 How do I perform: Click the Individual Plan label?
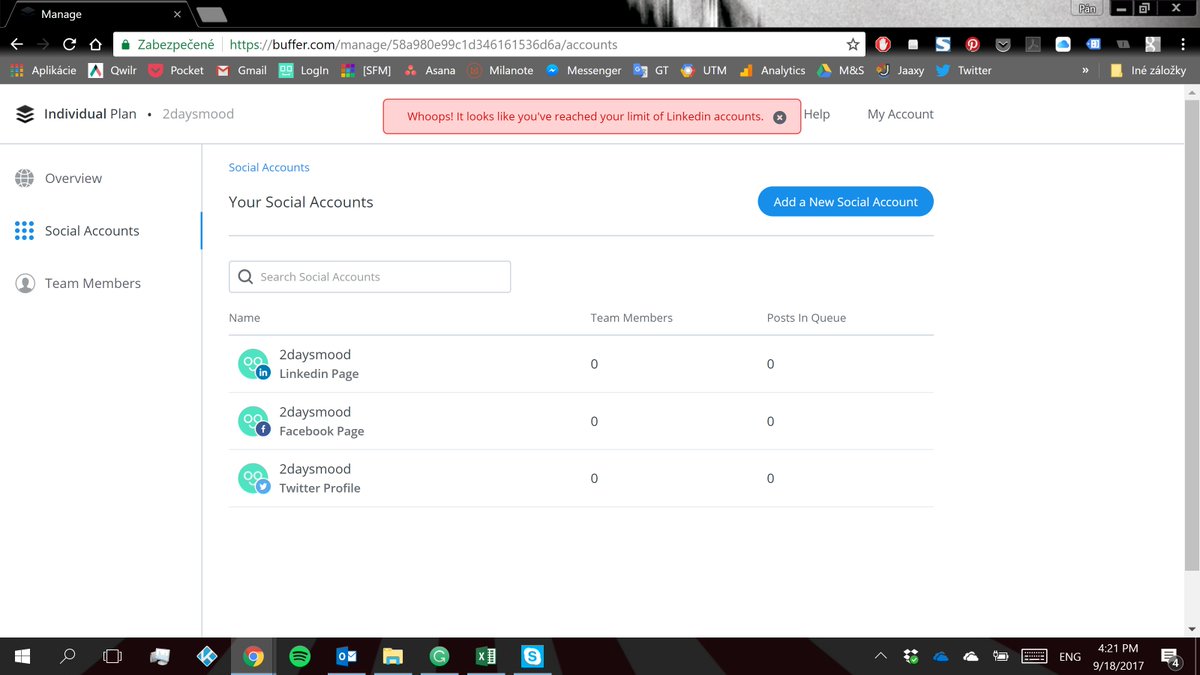pos(90,114)
